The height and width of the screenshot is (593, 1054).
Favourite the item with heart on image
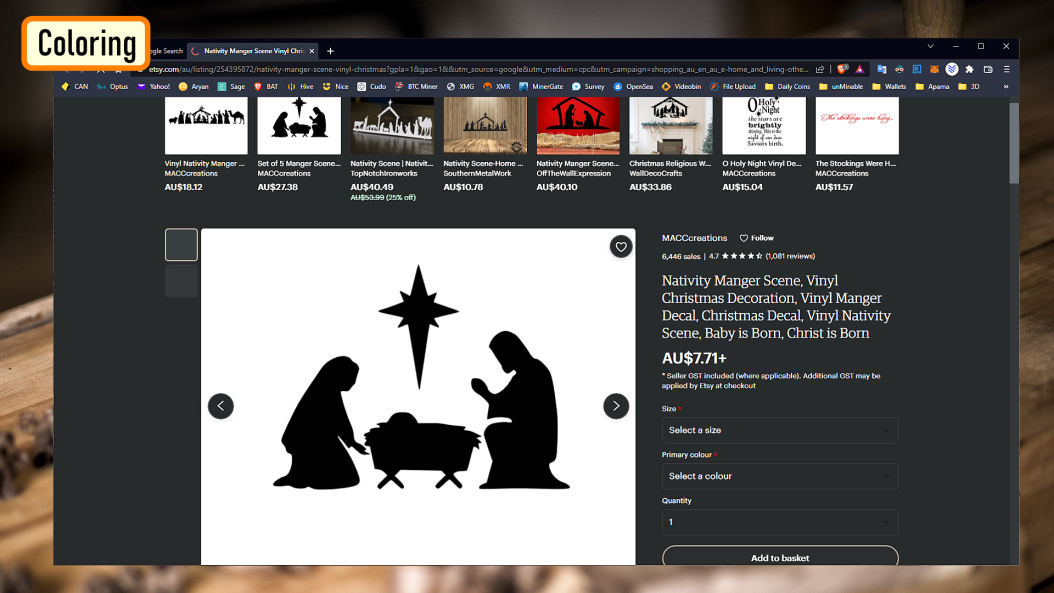[x=620, y=247]
